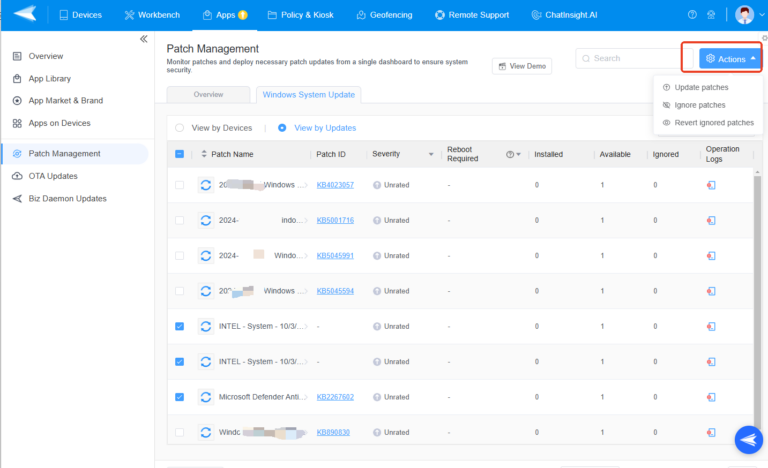Open the operation log icon for KB4023057

tap(711, 185)
